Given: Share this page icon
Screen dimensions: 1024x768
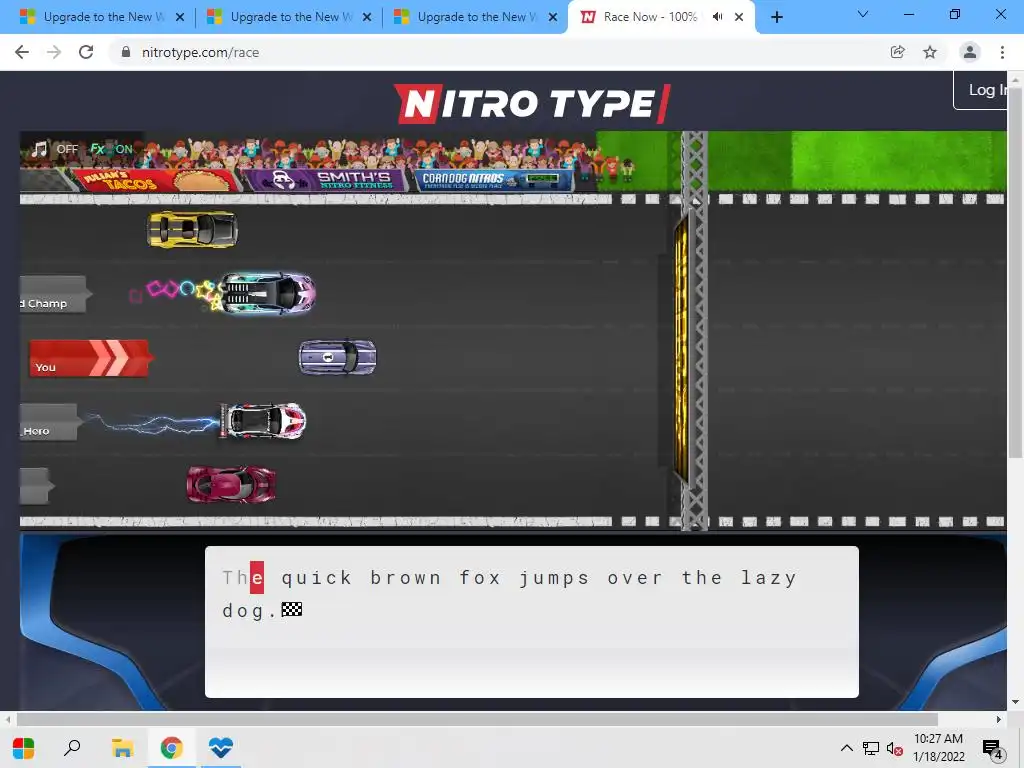Looking at the screenshot, I should [x=898, y=52].
